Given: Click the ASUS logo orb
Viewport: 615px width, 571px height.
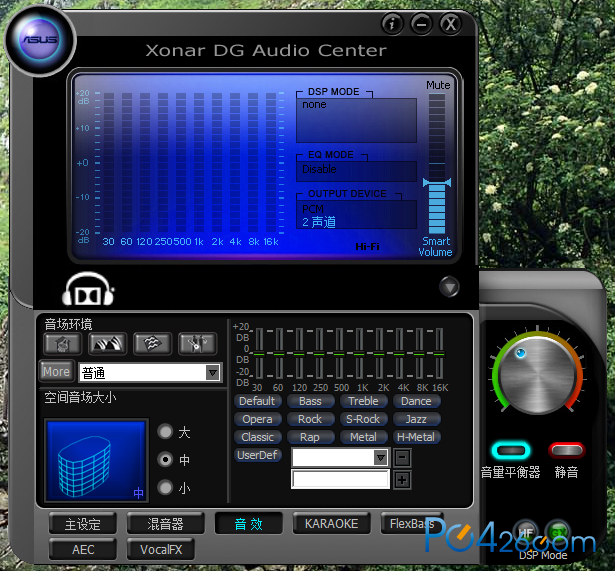Looking at the screenshot, I should click(x=40, y=40).
